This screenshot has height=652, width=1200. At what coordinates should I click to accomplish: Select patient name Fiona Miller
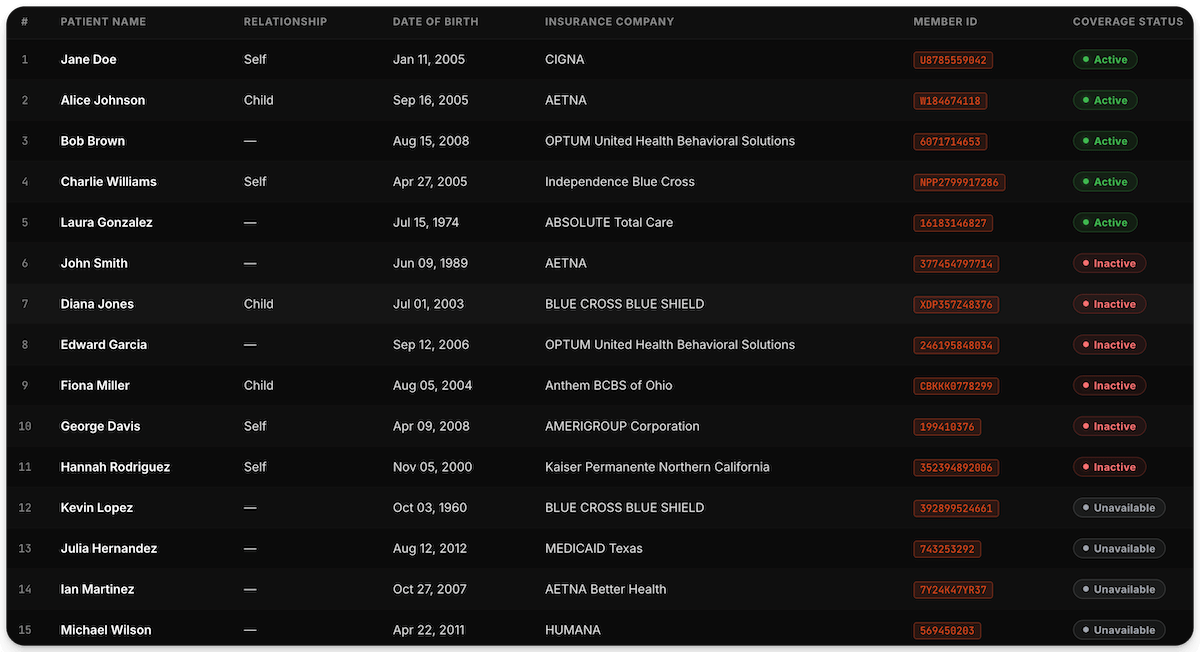(95, 385)
